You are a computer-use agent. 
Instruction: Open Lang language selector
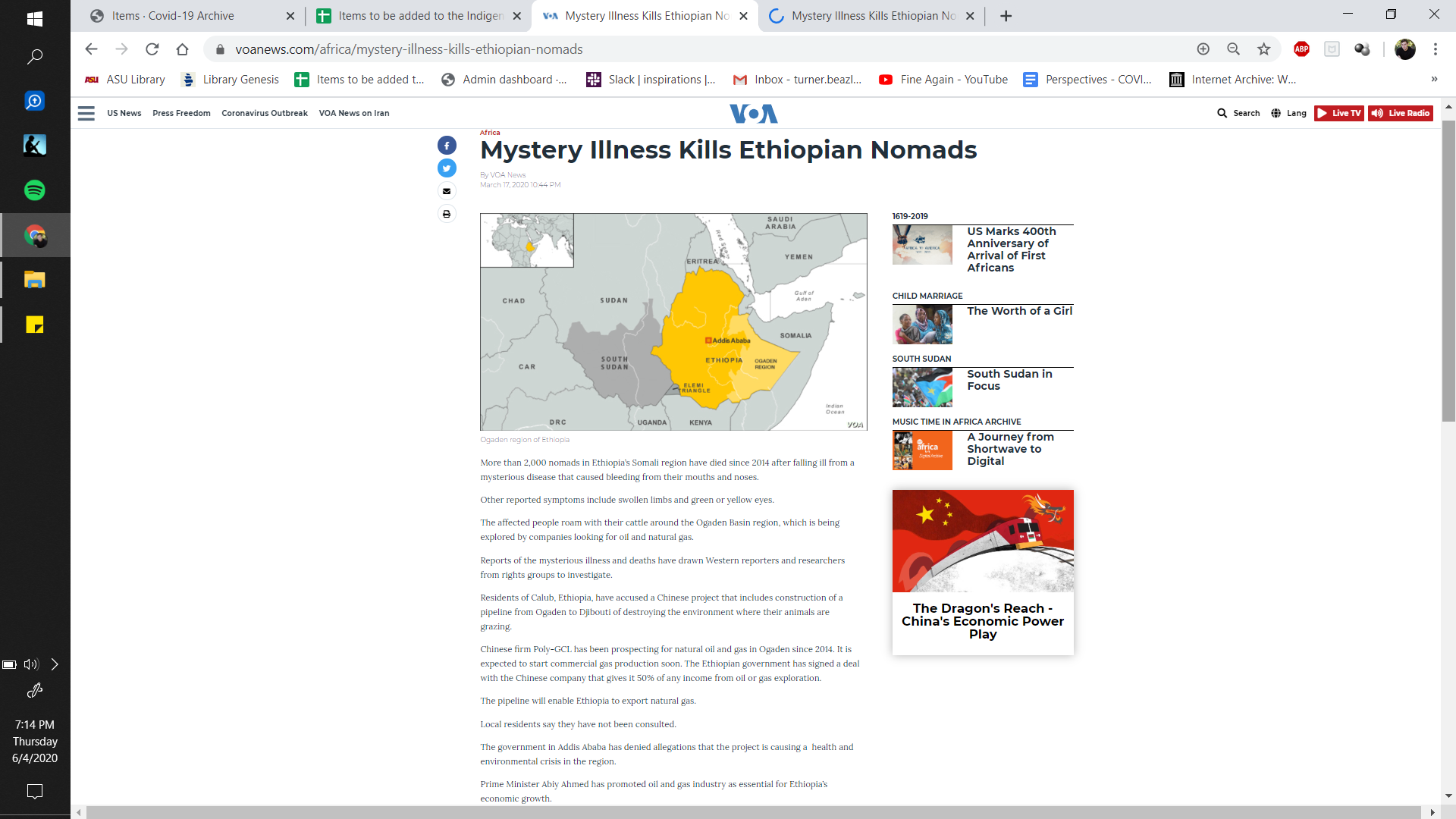point(1288,113)
